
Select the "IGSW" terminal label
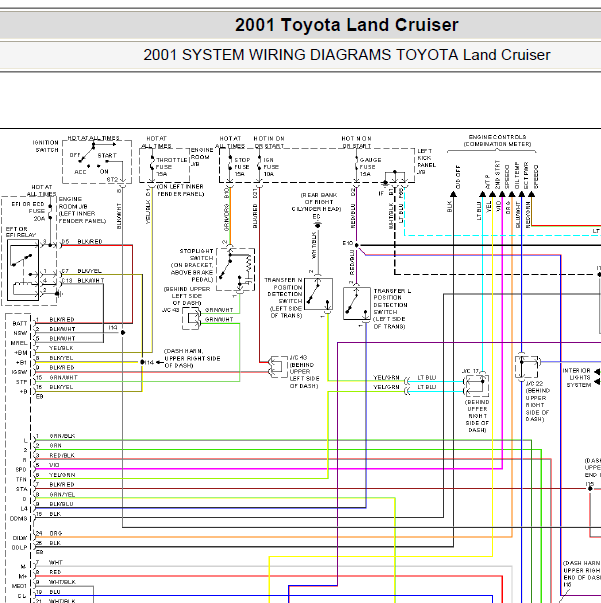coord(19,372)
